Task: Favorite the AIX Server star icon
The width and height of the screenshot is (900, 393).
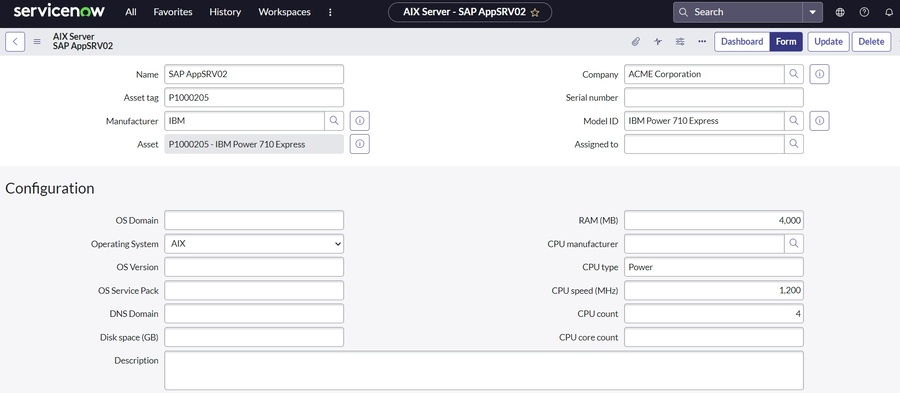Action: click(x=535, y=13)
